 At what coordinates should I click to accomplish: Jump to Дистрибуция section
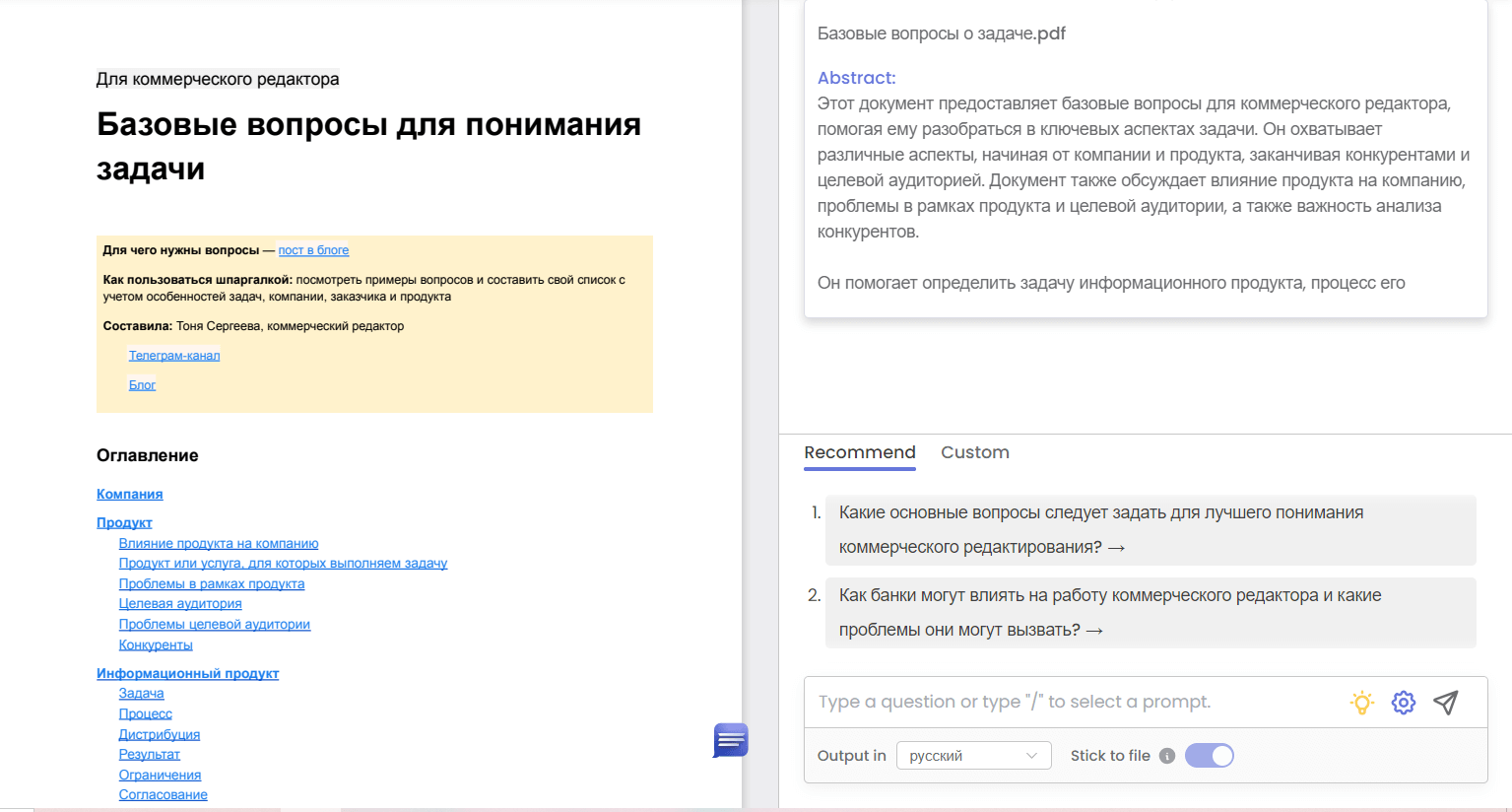[x=160, y=735]
